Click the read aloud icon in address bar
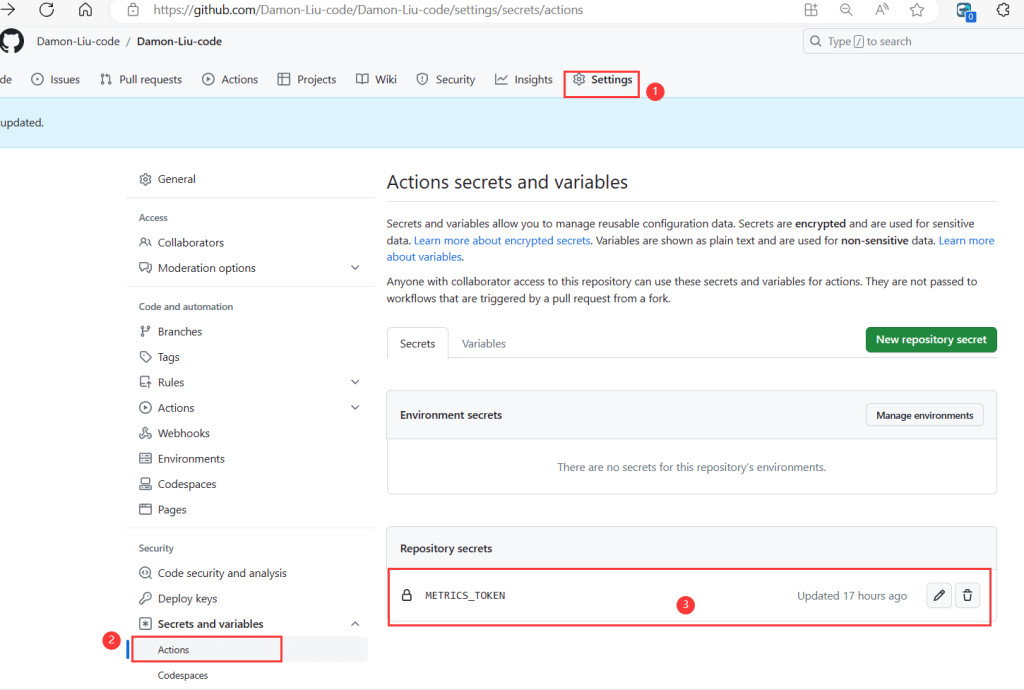This screenshot has height=690, width=1024. pos(882,10)
